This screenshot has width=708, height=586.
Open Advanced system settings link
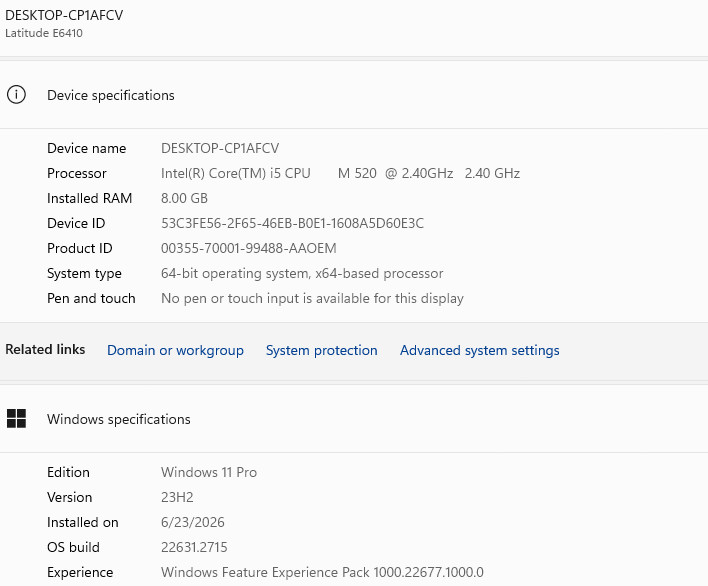pyautogui.click(x=480, y=350)
